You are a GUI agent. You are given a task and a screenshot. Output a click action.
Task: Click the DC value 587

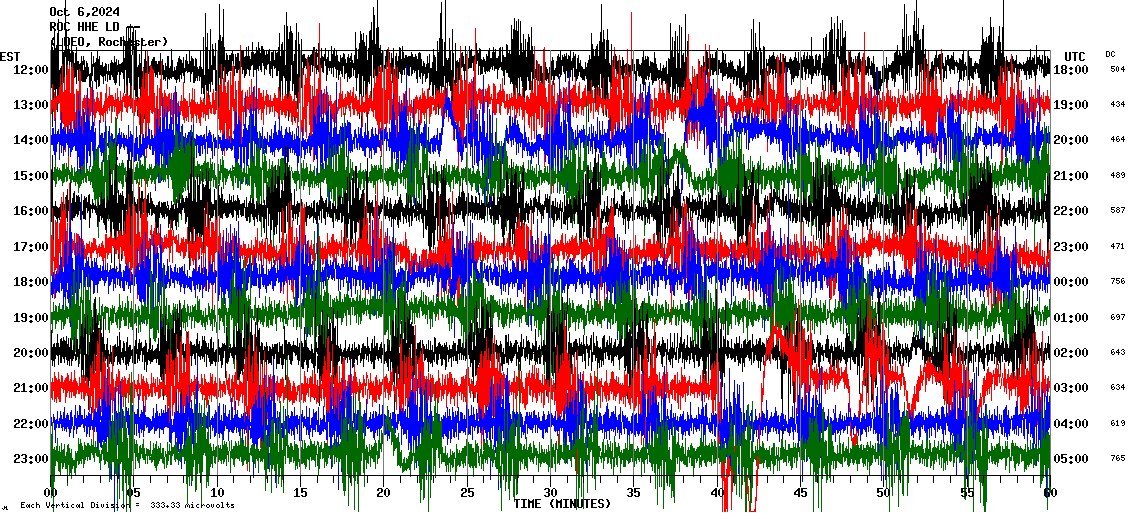click(1117, 211)
